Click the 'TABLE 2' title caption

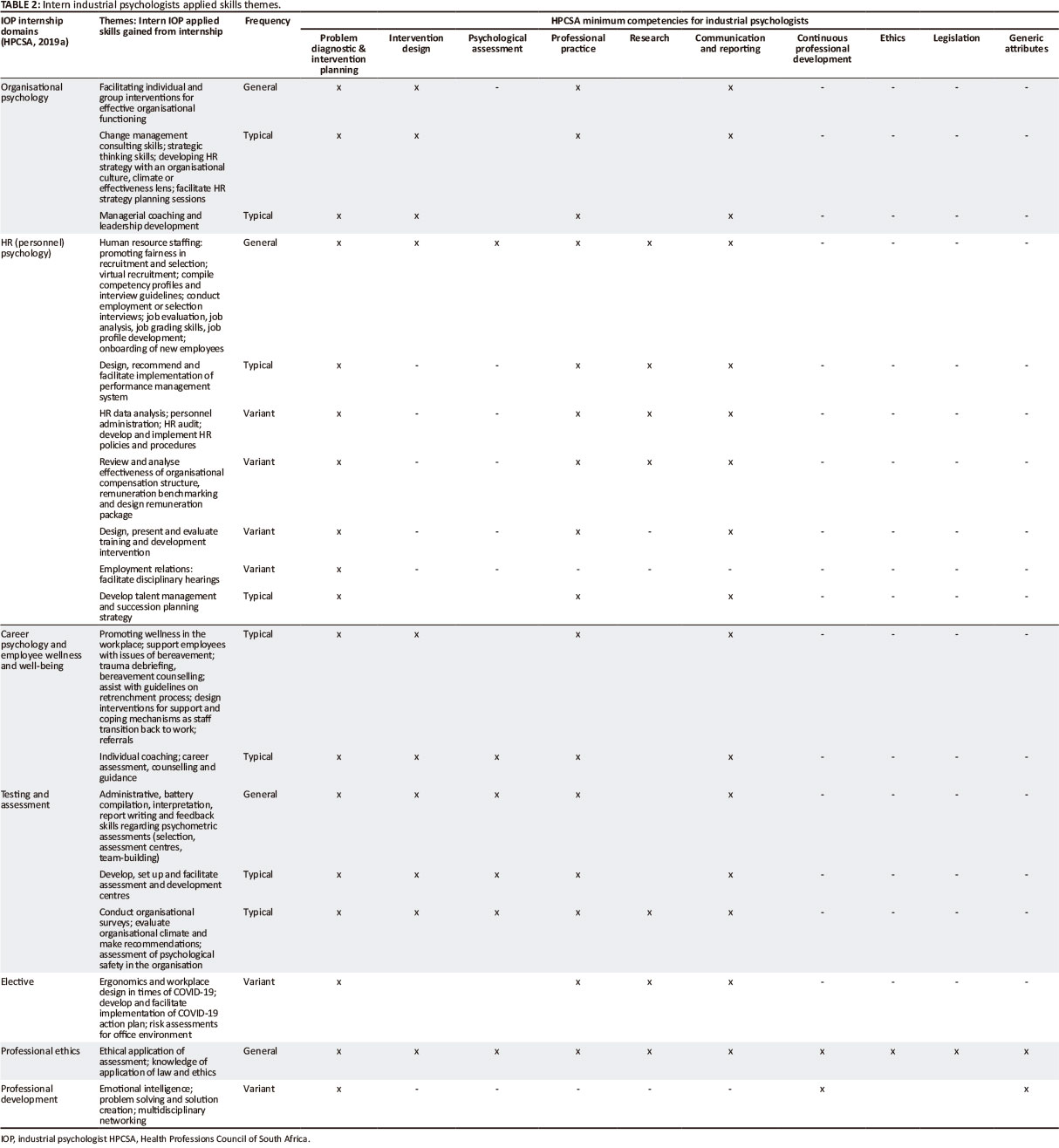[x=140, y=5]
